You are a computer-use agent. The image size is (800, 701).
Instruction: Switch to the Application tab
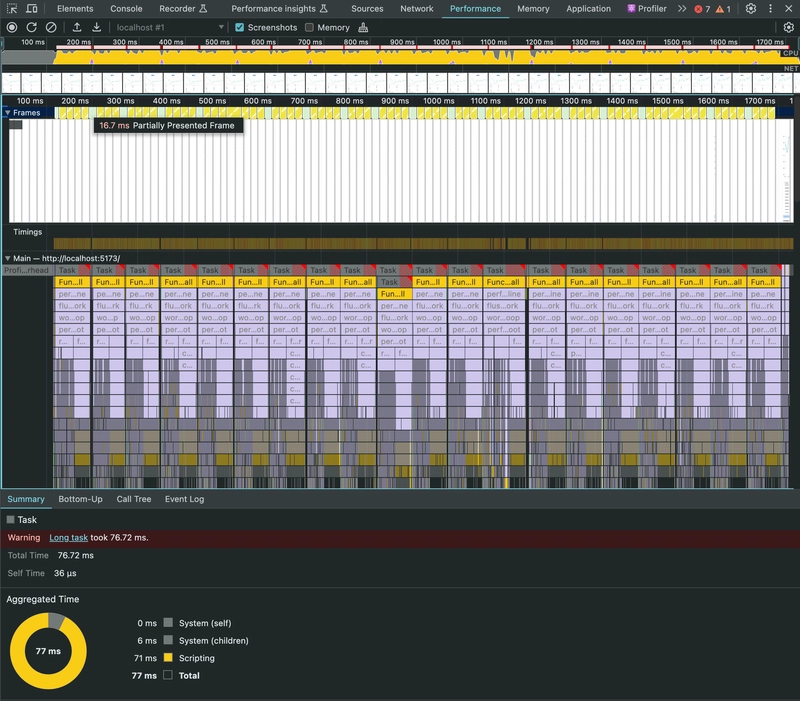[x=588, y=9]
